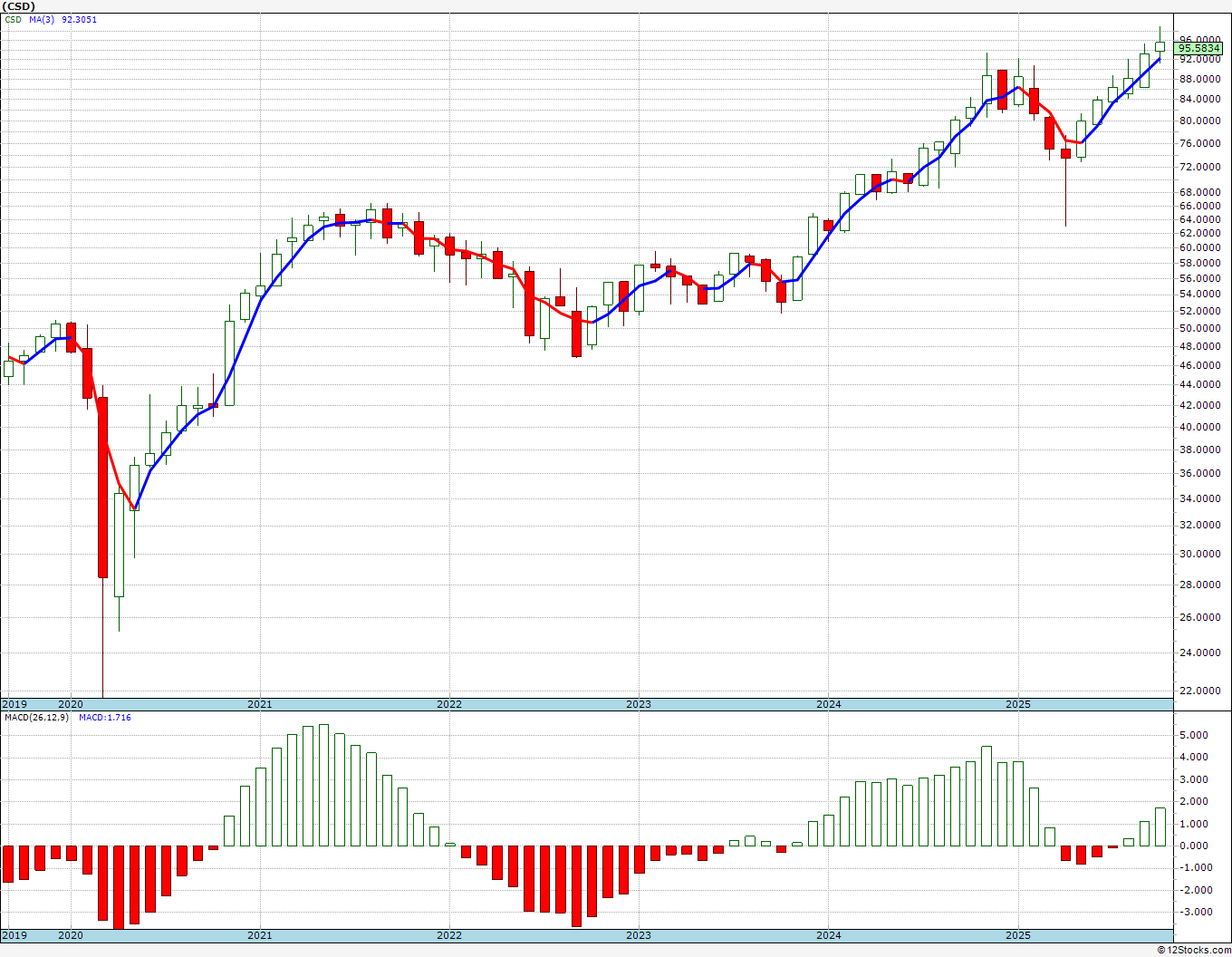The width and height of the screenshot is (1232, 957).
Task: Select the 26.0000 price level label
Action: [1201, 617]
